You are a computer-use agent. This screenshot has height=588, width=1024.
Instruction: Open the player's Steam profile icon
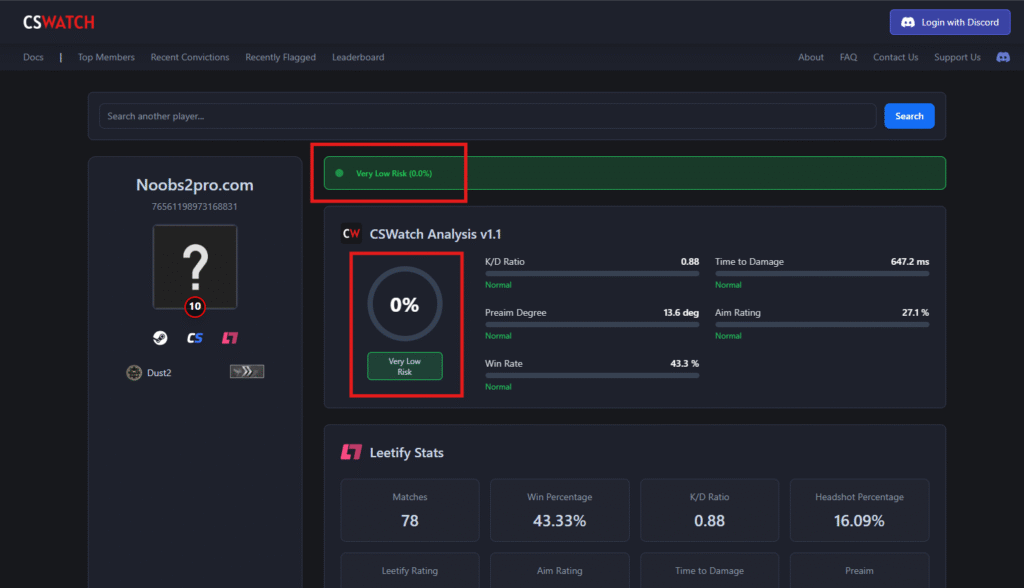click(160, 338)
